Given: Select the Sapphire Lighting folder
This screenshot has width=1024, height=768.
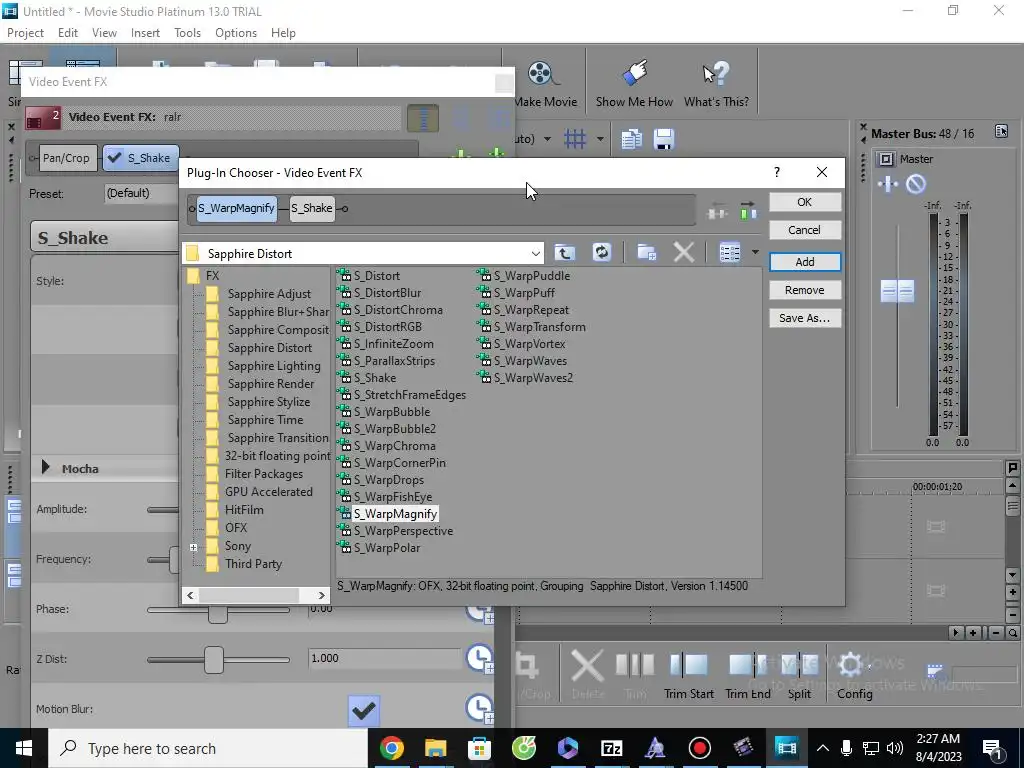Looking at the screenshot, I should pyautogui.click(x=274, y=366).
